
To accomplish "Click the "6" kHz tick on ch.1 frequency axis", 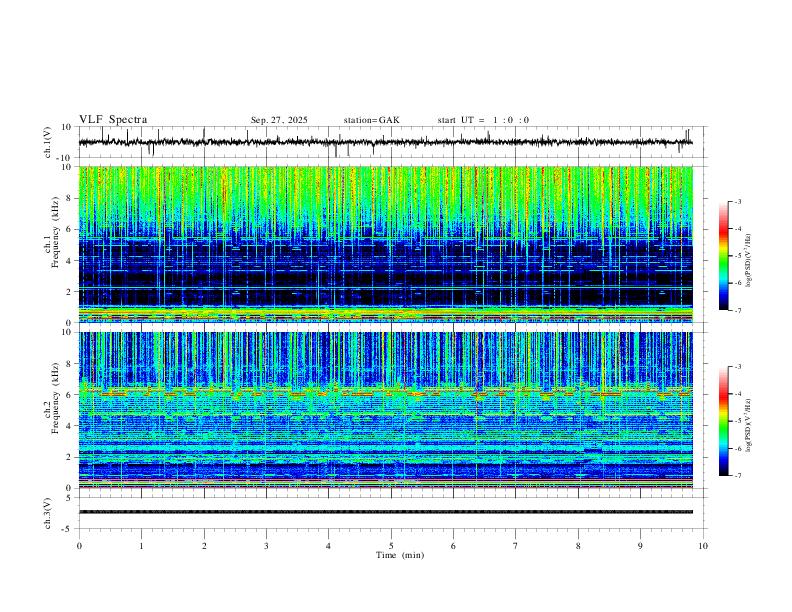I will (x=69, y=229).
